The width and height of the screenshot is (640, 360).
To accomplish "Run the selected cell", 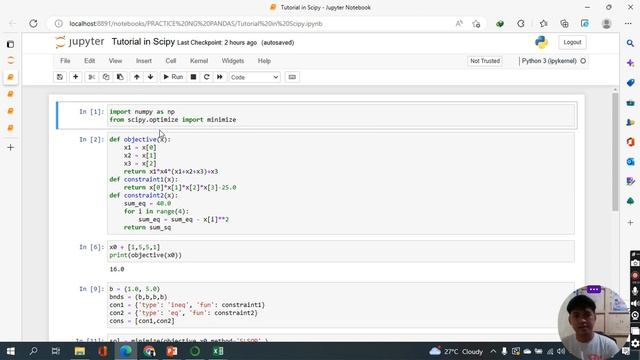I will point(173,77).
